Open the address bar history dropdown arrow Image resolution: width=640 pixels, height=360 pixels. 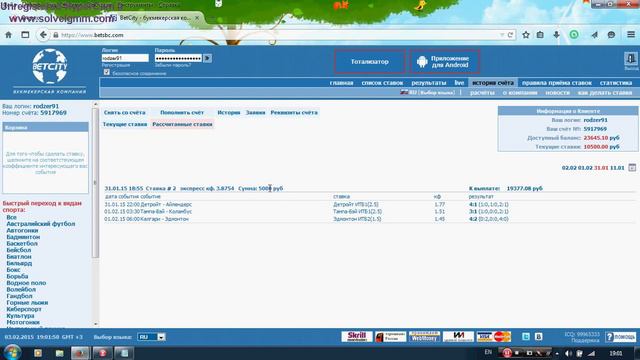pos(502,35)
